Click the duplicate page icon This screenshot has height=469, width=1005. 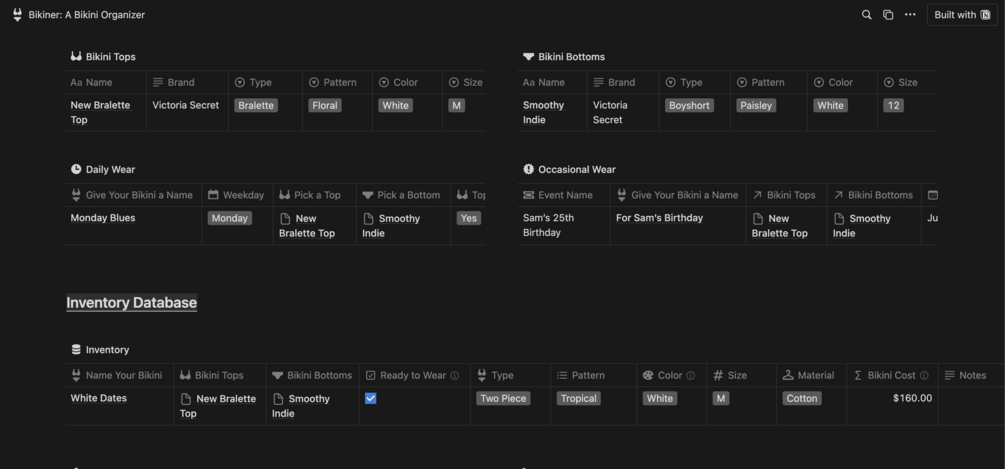pyautogui.click(x=888, y=15)
